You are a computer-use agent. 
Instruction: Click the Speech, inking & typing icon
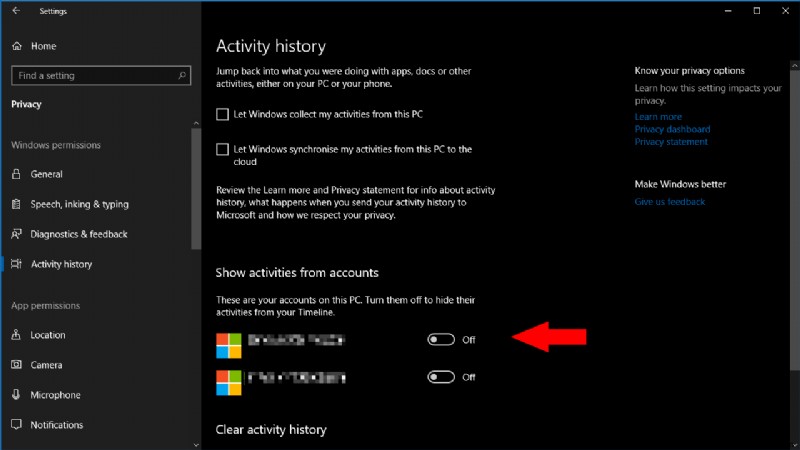(16, 204)
